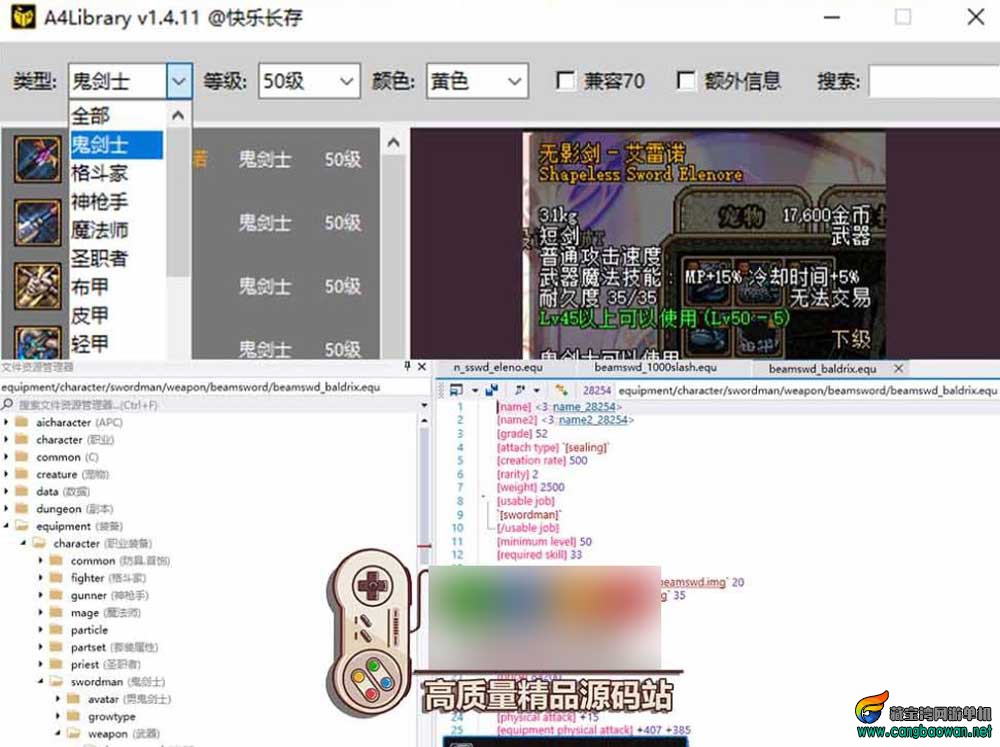Click the dungeon folder icon
This screenshot has width=1000, height=747.
coord(22,508)
